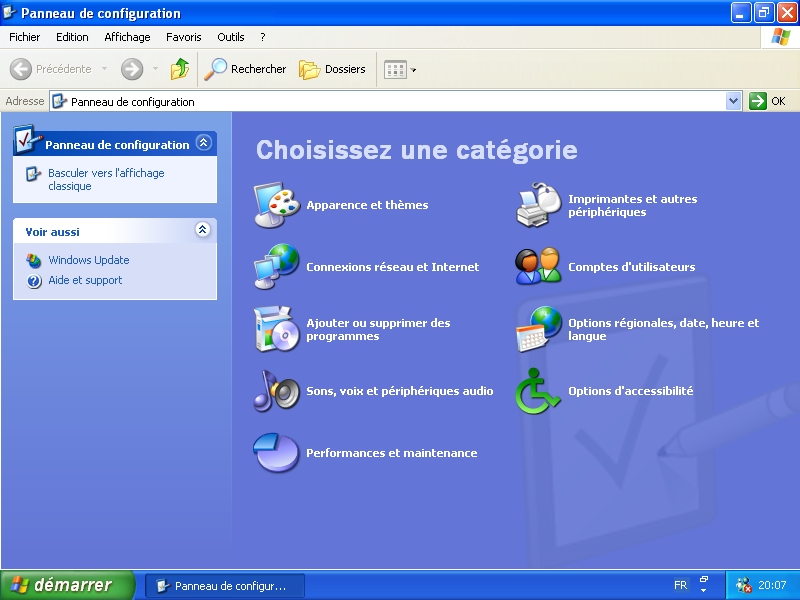Open the Connexions réseau et Internet icon
Viewport: 800px width, 600px height.
pyautogui.click(x=277, y=266)
